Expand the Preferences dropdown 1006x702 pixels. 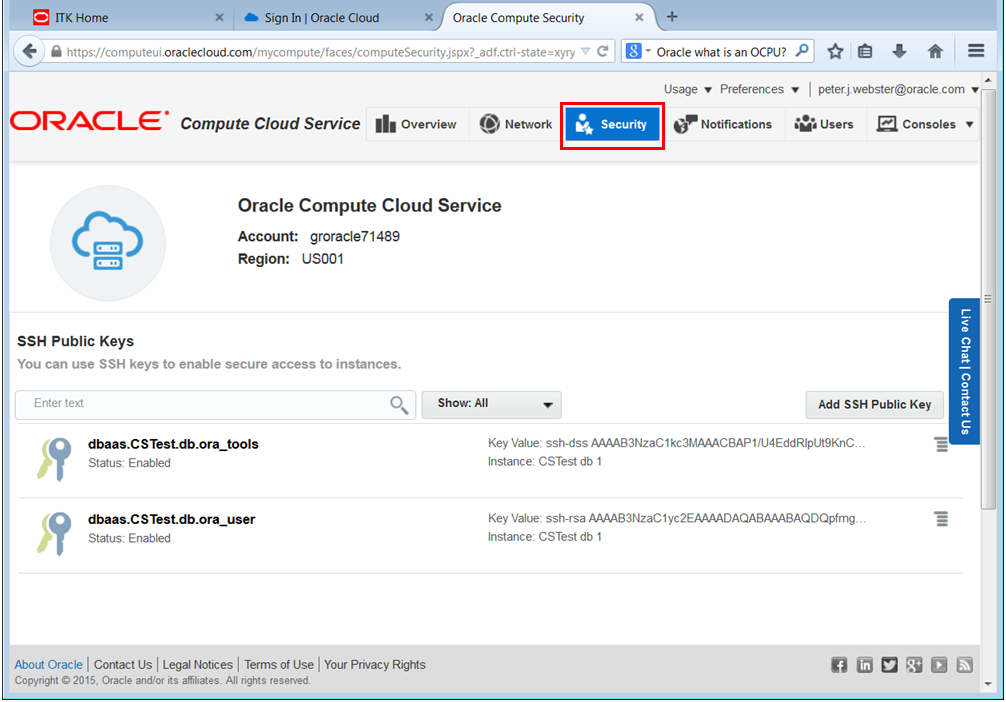[x=759, y=89]
